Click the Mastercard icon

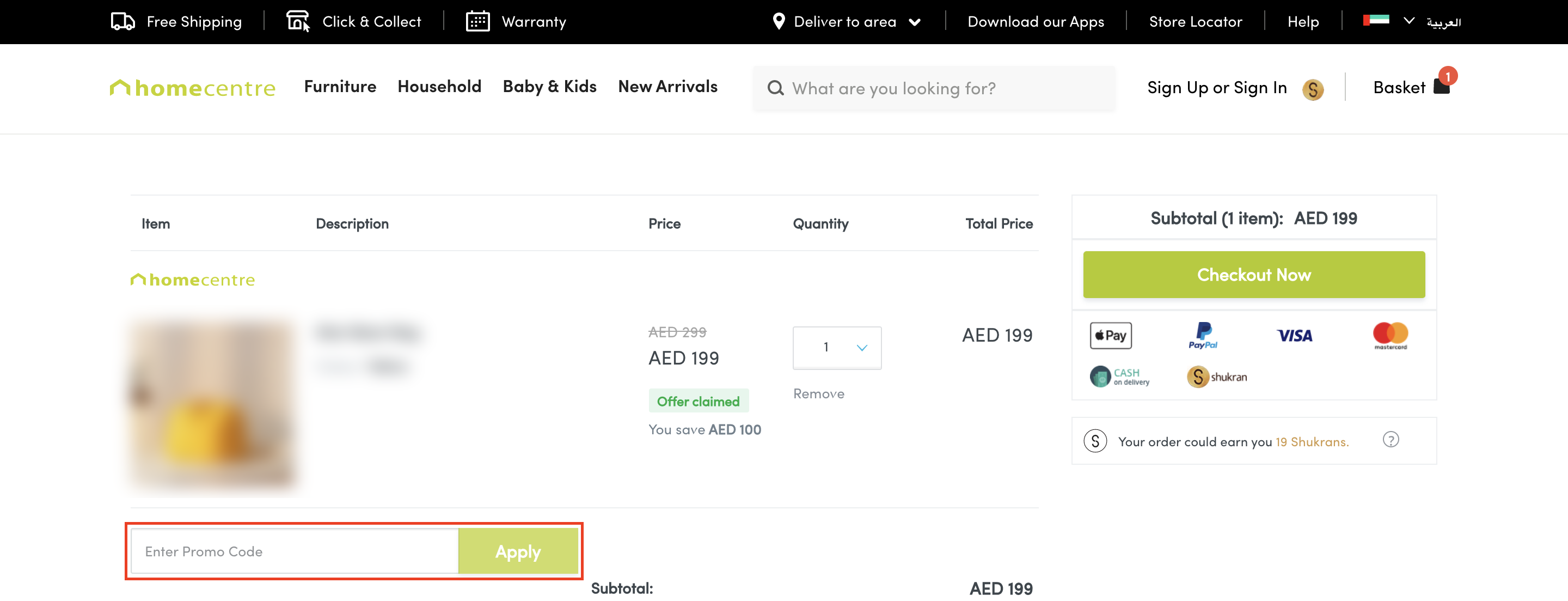pos(1391,336)
